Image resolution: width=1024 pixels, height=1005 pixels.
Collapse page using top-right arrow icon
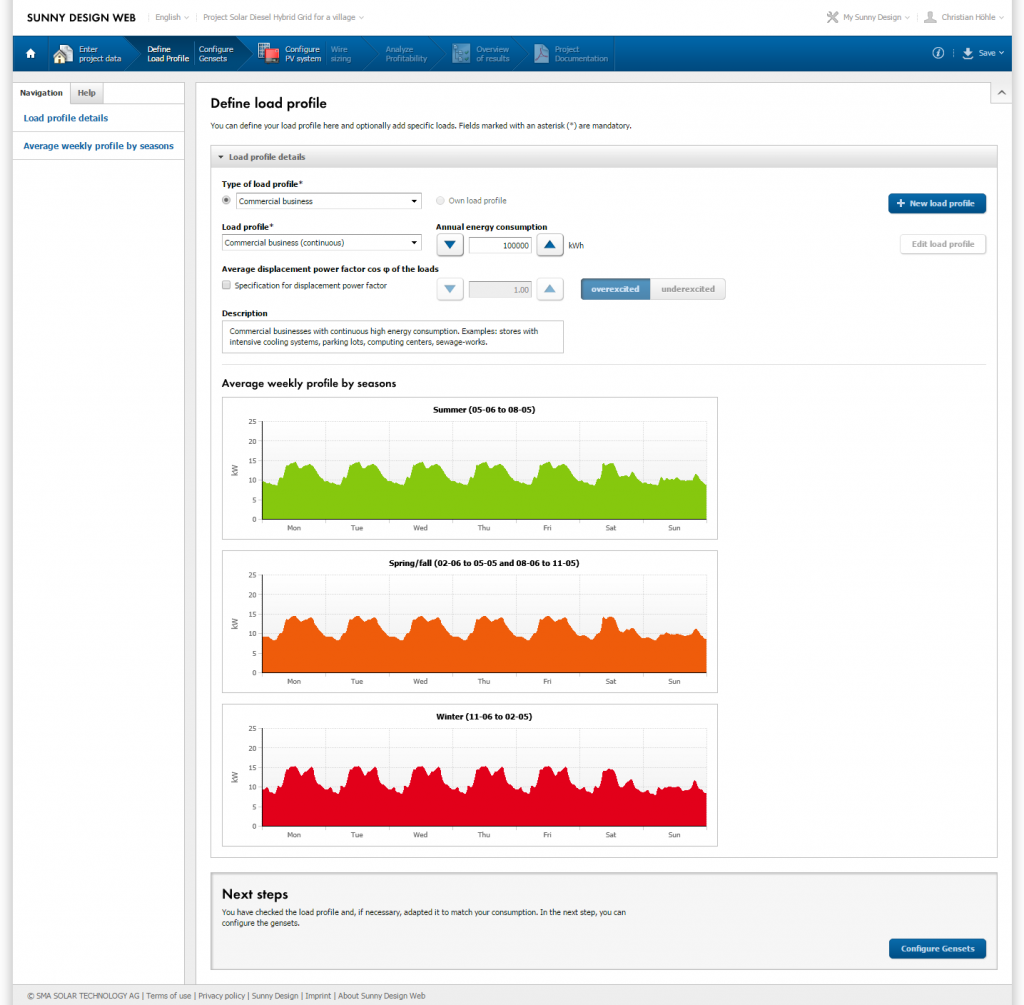coord(1001,92)
